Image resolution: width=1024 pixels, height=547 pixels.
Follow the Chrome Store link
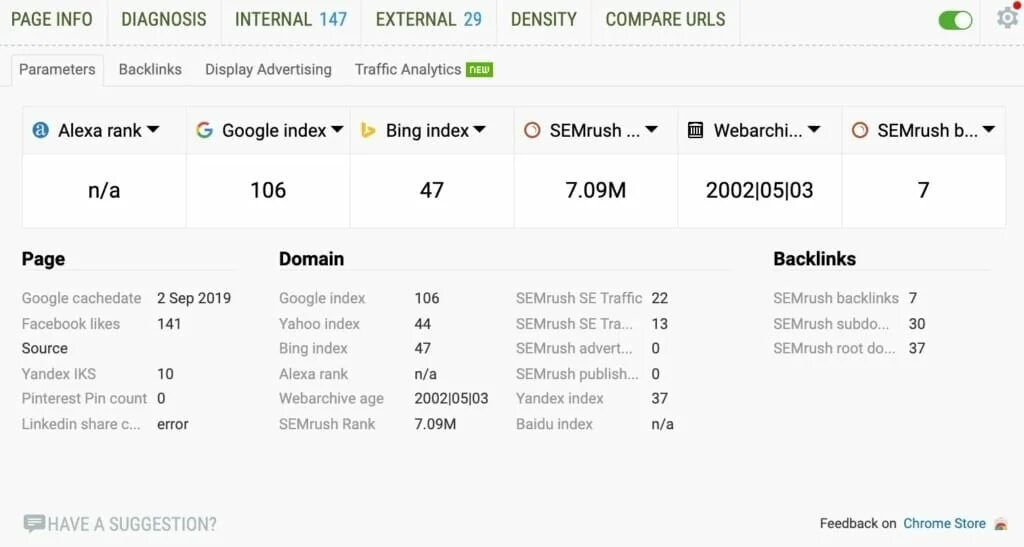click(x=944, y=524)
